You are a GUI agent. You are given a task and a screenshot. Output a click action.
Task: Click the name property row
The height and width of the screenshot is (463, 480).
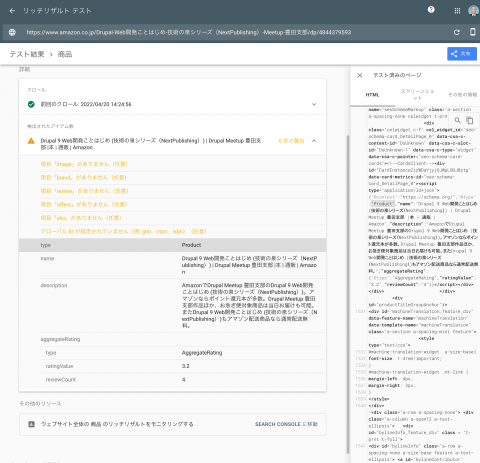pyautogui.click(x=173, y=265)
